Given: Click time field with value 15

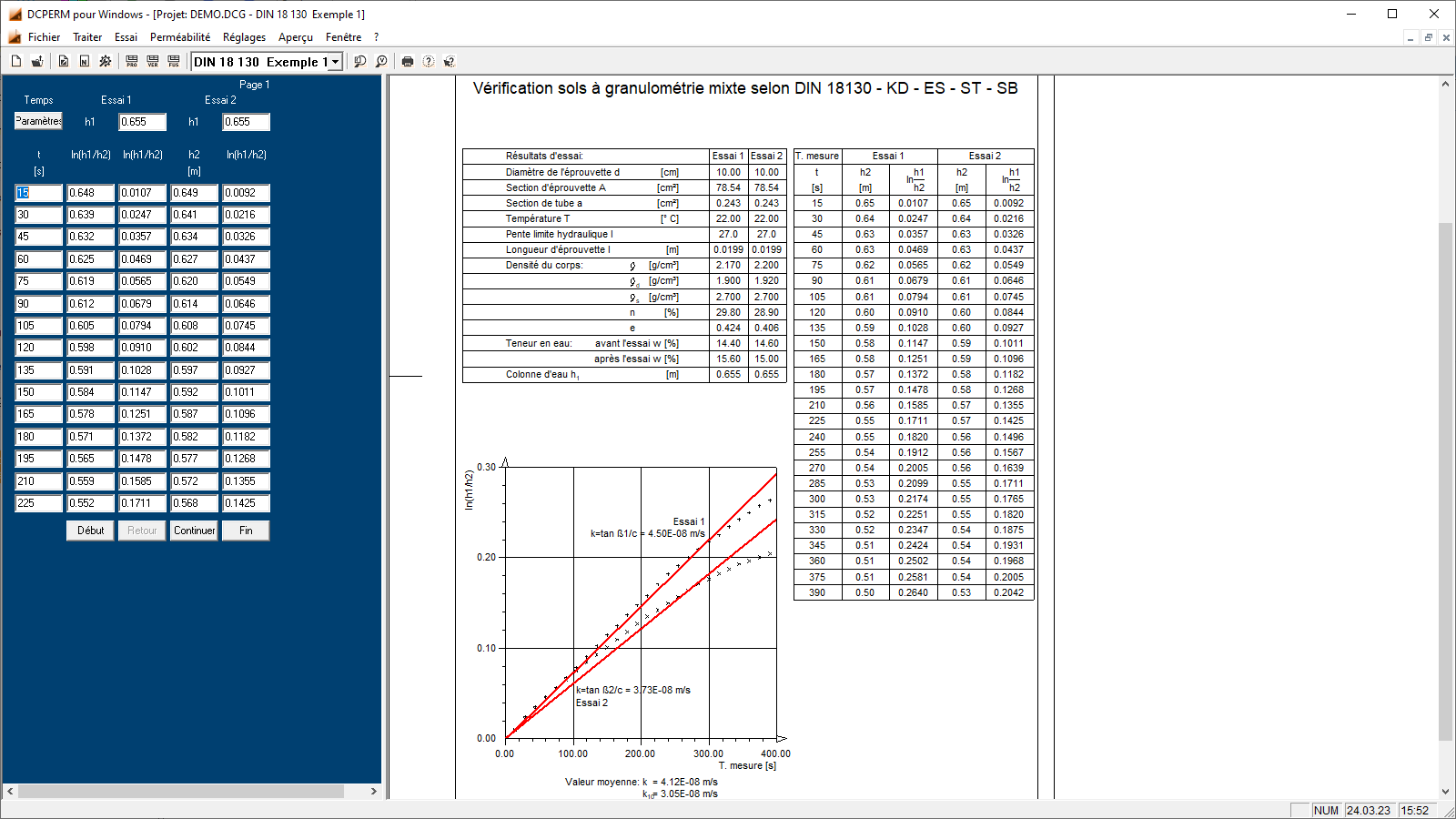Looking at the screenshot, I should tap(38, 193).
